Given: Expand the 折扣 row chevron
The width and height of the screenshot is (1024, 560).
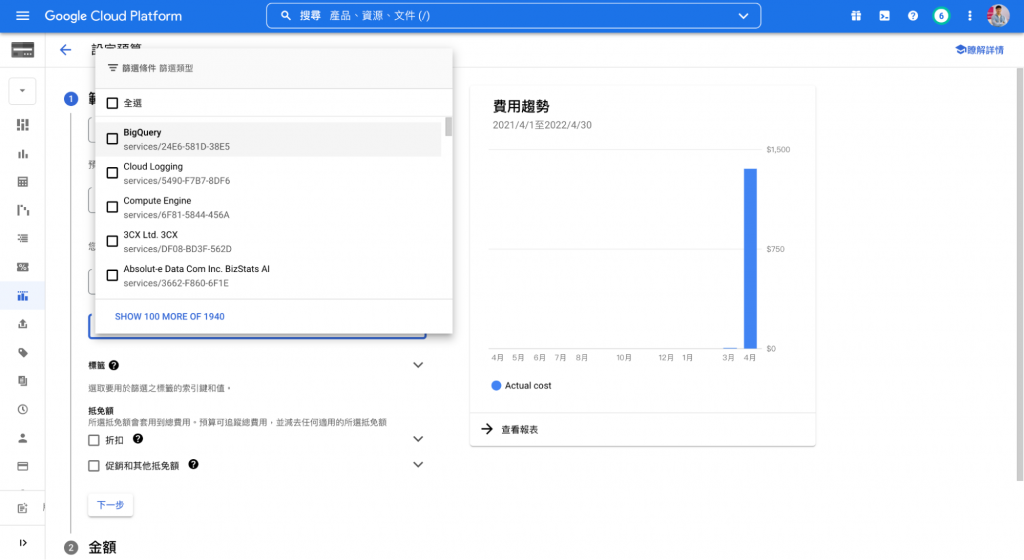Looking at the screenshot, I should [x=418, y=439].
